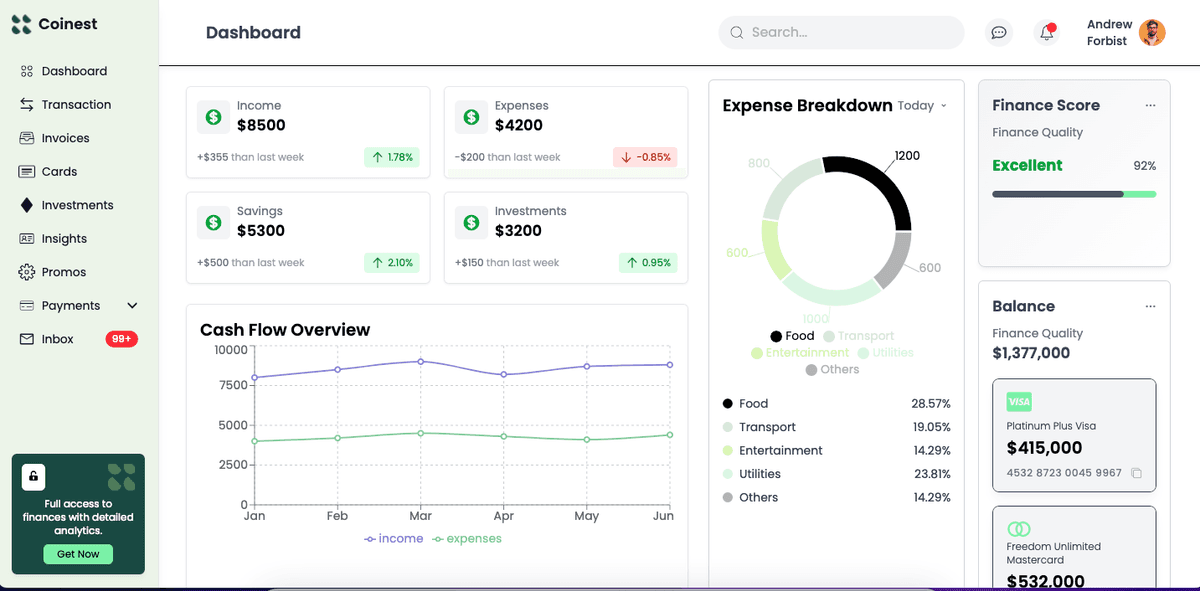
Task: Toggle the Entertainment legend in chart
Action: [x=800, y=353]
